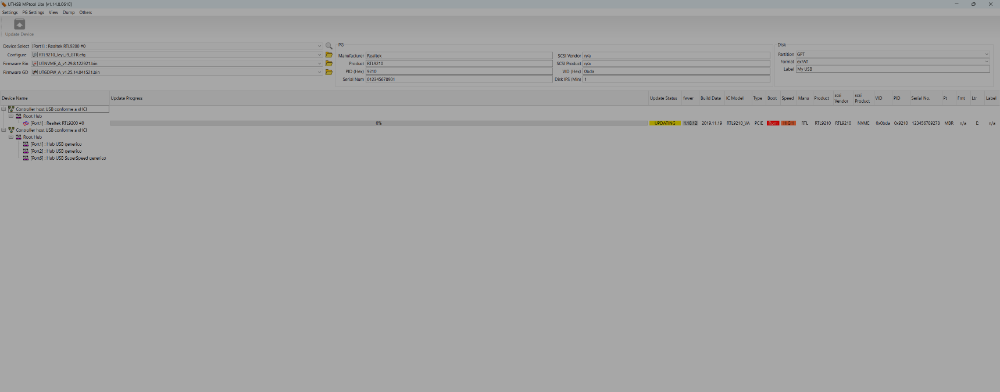Click the SuperSpeed generic hub Port5 icon
Viewport: 1000px width, 392px height.
[26, 158]
